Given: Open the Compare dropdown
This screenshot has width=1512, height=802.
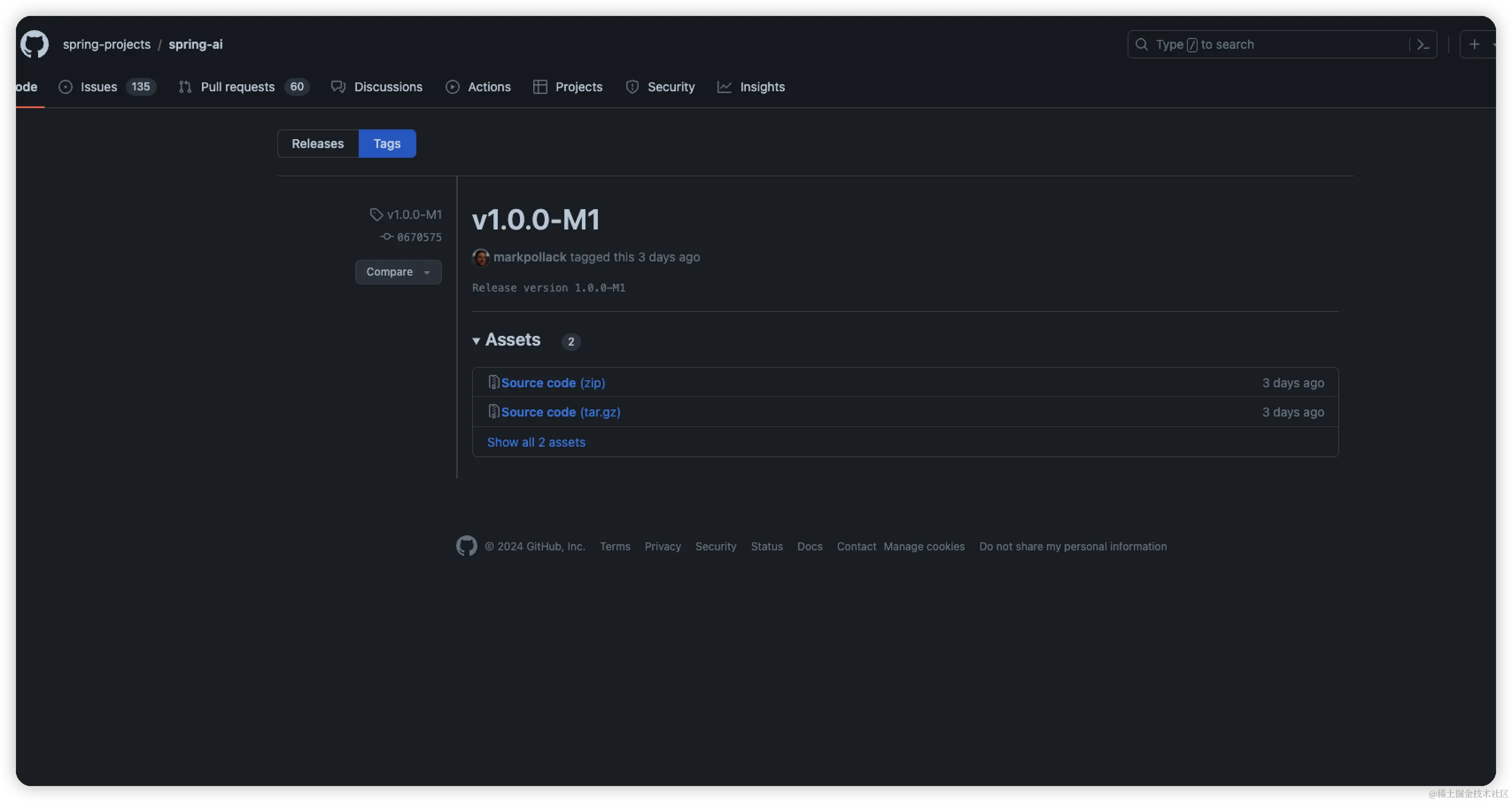Looking at the screenshot, I should [x=398, y=272].
